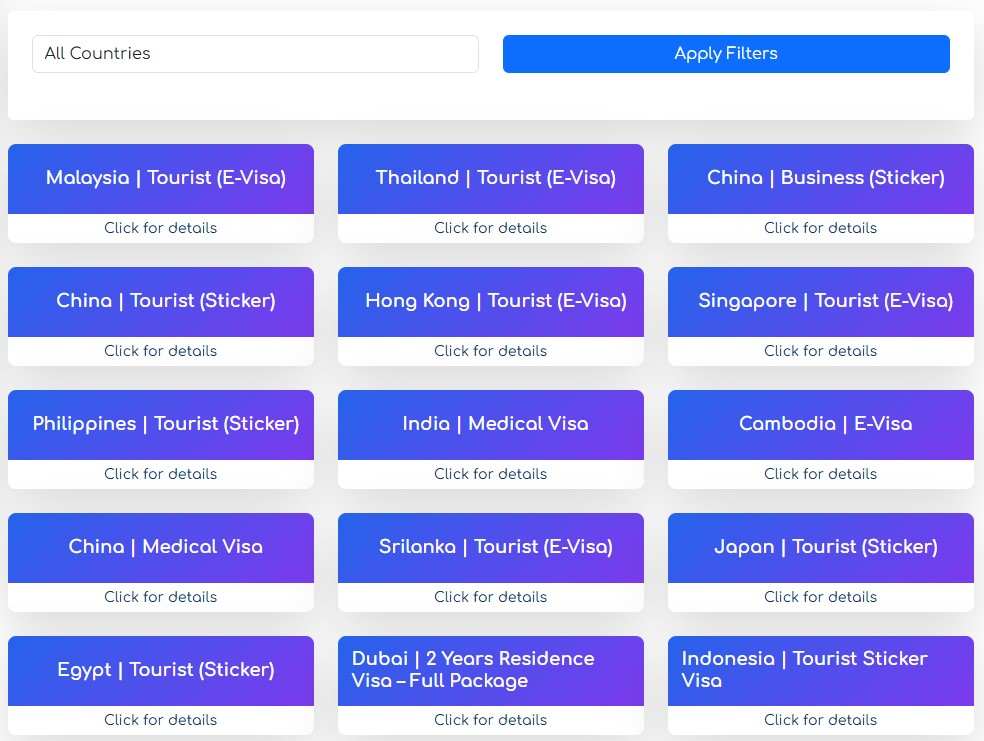Image resolution: width=984 pixels, height=741 pixels.
Task: Click details link under Dubai card
Action: tap(491, 720)
